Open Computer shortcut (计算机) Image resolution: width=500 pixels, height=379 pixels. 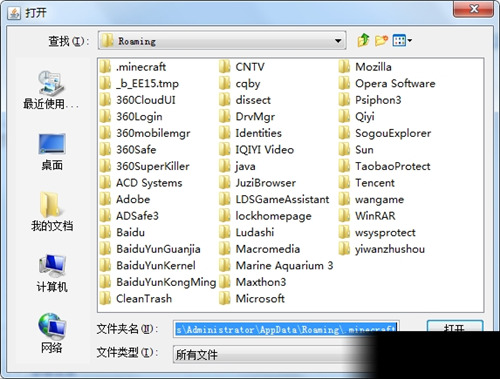pos(52,273)
